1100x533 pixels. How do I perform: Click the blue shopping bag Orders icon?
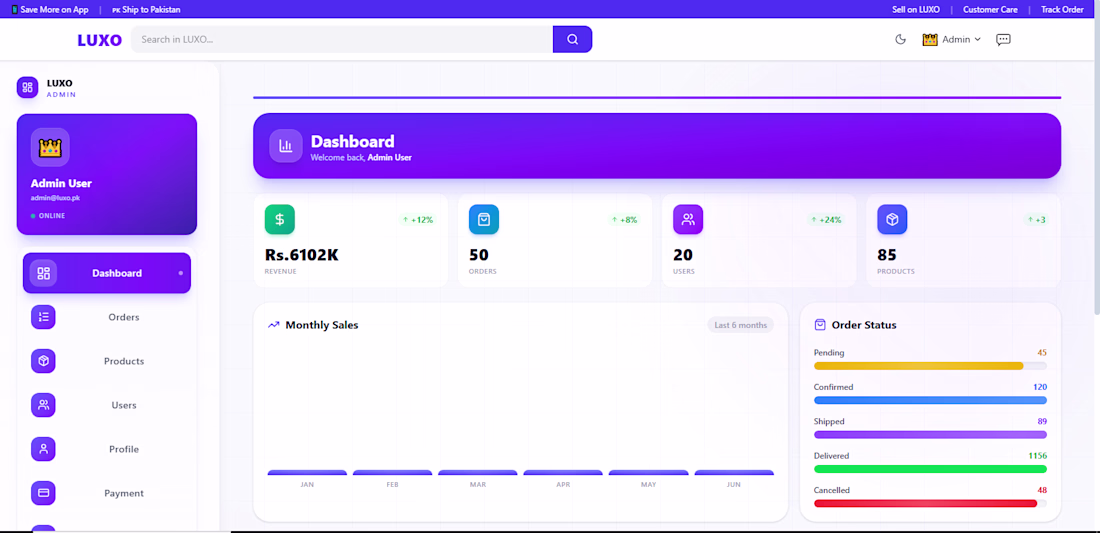point(484,220)
